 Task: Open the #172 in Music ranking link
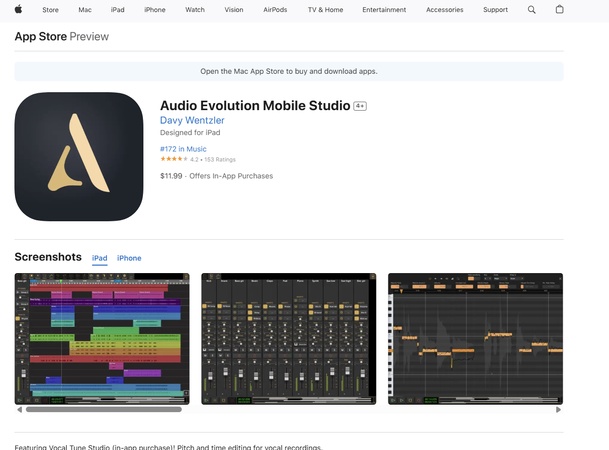click(x=183, y=149)
